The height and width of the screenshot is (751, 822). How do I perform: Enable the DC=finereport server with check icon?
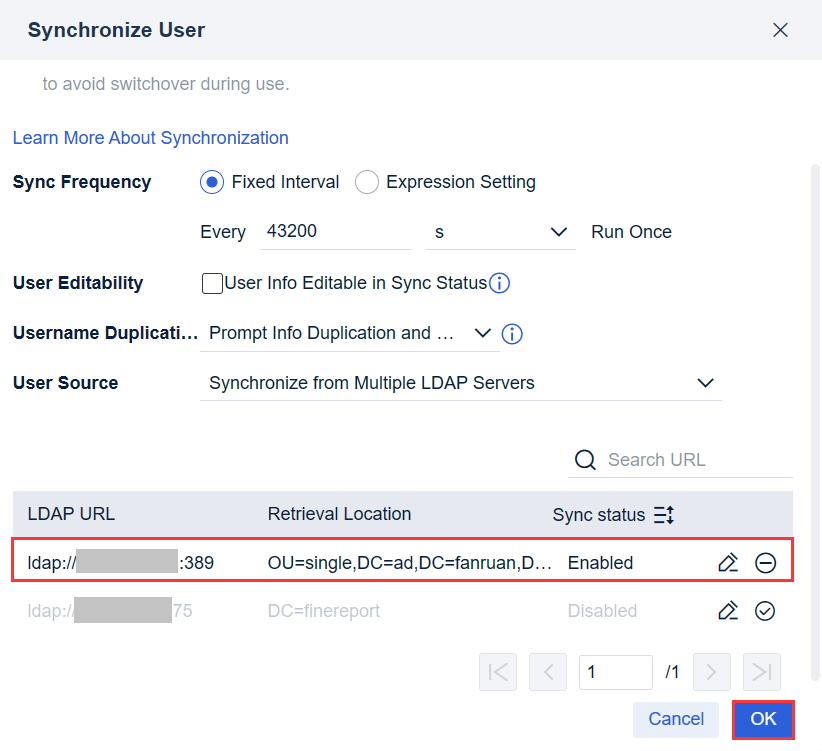(x=765, y=610)
